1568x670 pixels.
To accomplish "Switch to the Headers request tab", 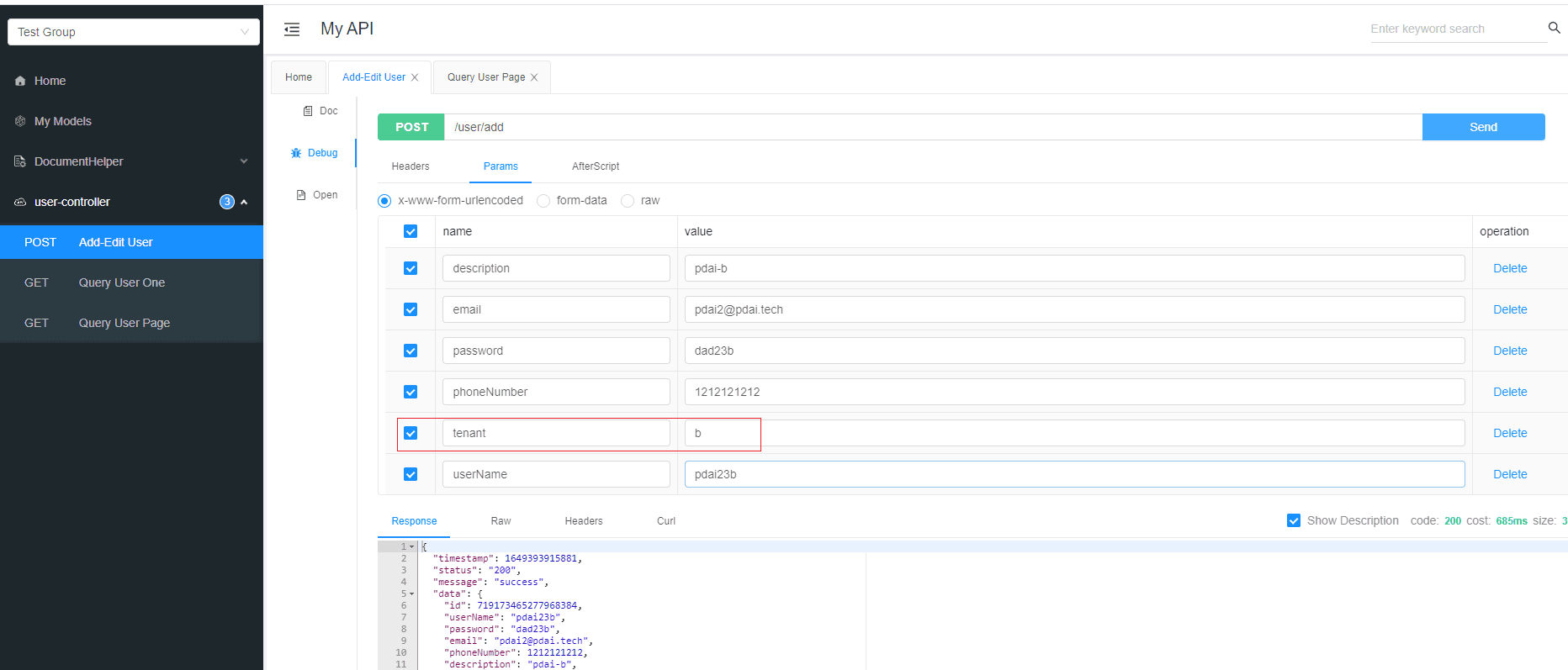I will pos(411,166).
